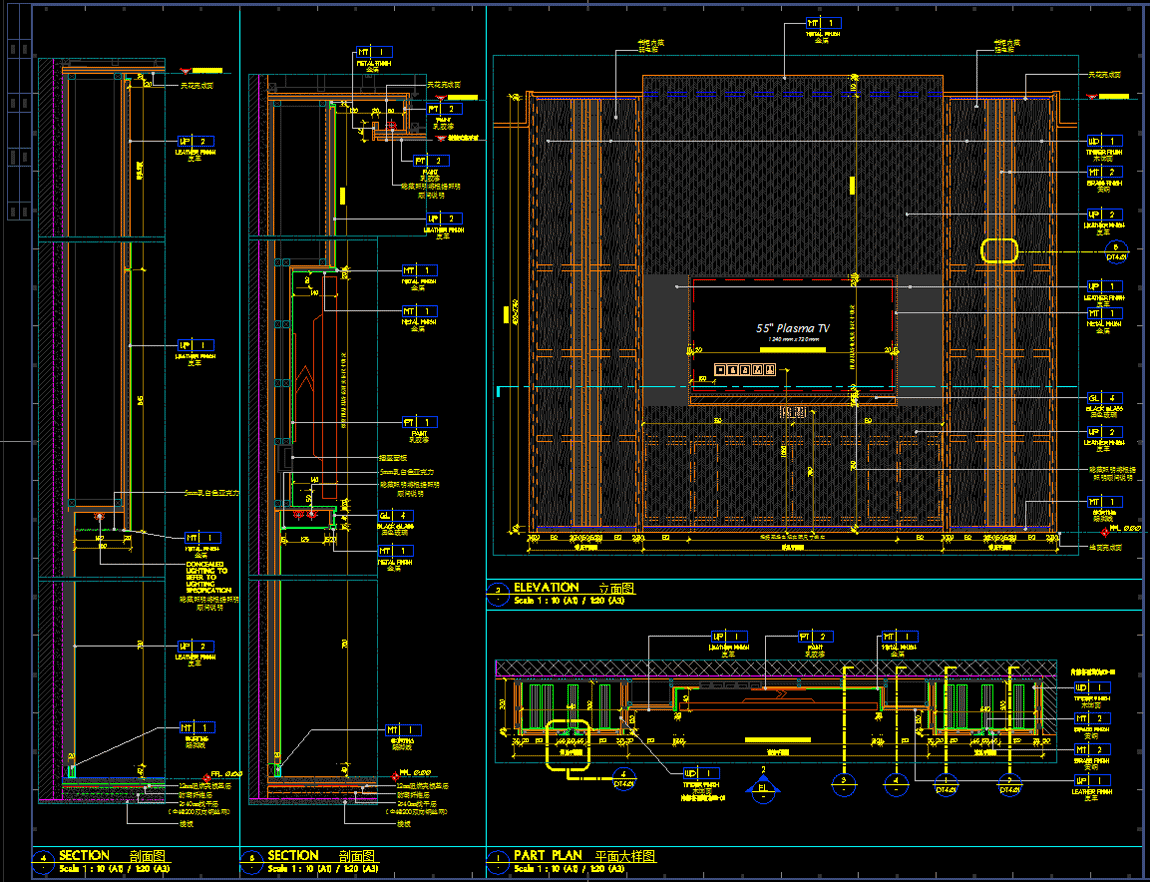
Task: Select detail callout bubble 6 beside elevation
Action: [1117, 249]
